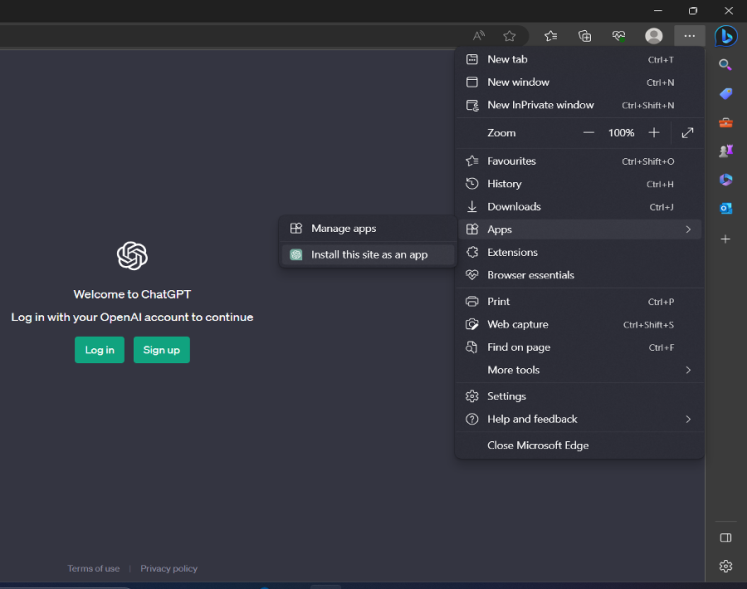Expand the Apps submenu arrow
The image size is (747, 589).
[688, 230]
